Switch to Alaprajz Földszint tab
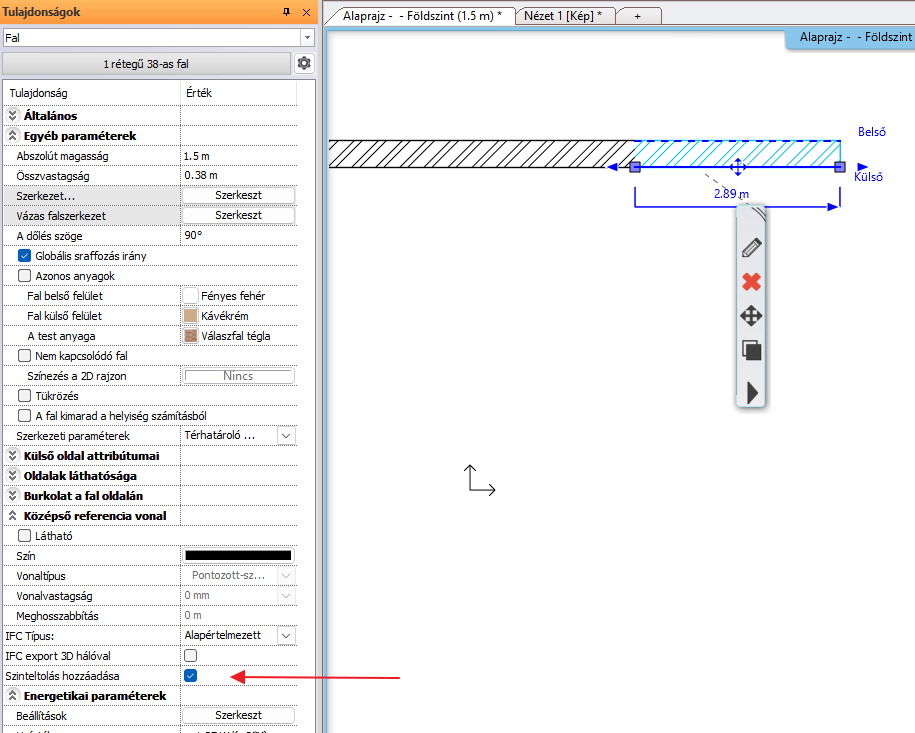 pos(422,16)
